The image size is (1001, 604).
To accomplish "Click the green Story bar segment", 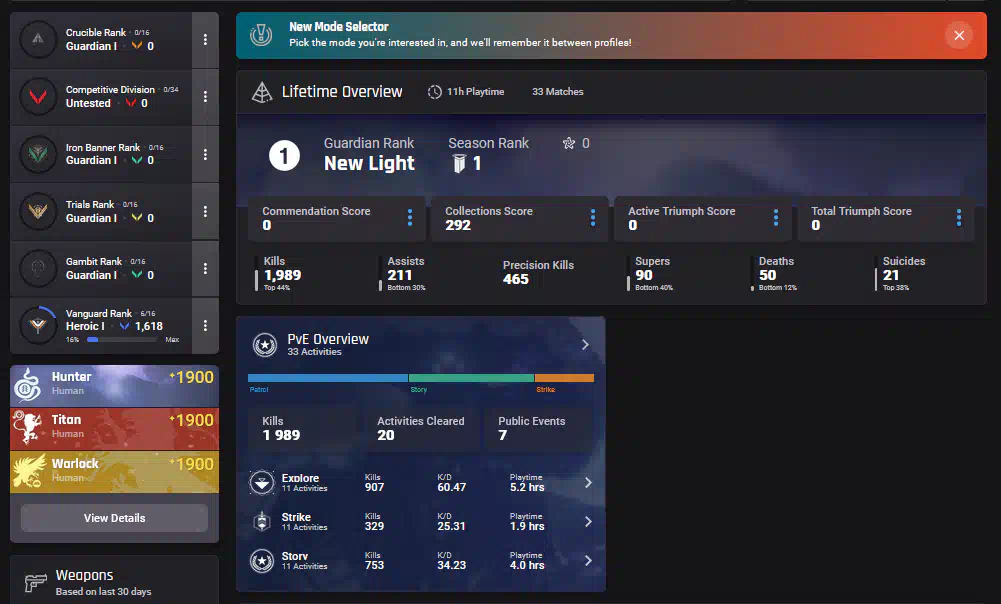I will pos(471,378).
